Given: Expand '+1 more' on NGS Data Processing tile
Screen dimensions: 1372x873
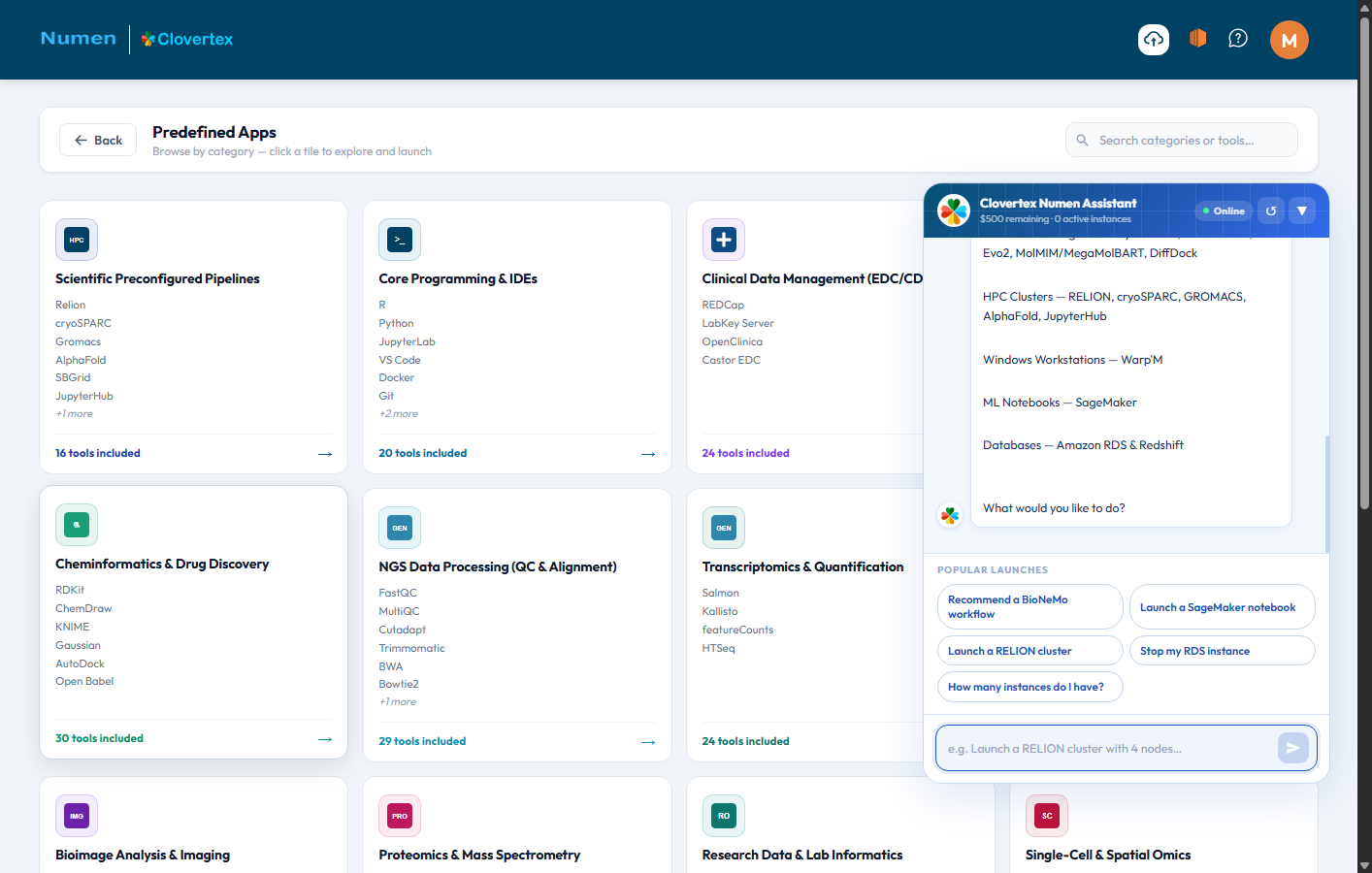Looking at the screenshot, I should [398, 701].
